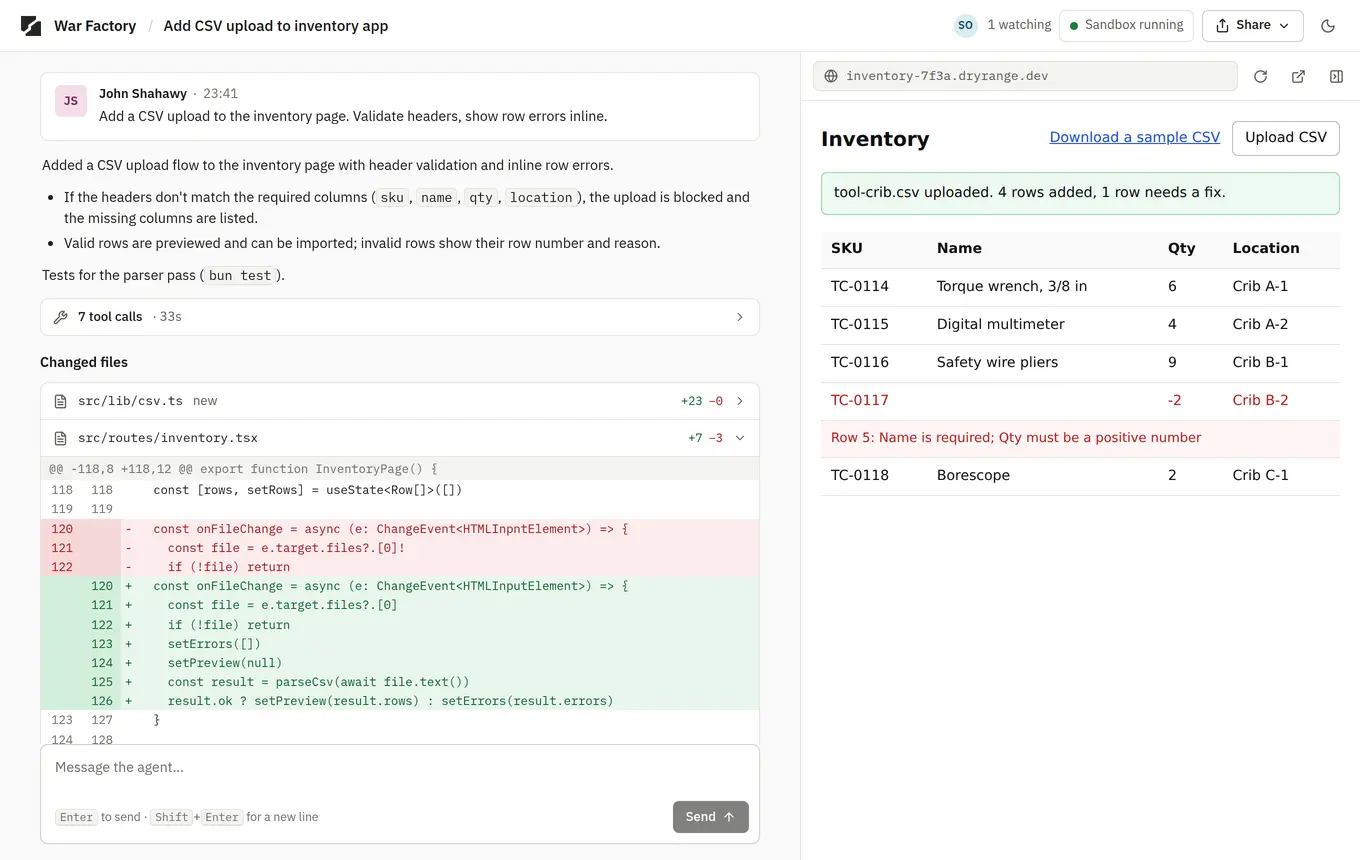Click the 23:41 message timestamp

(220, 93)
